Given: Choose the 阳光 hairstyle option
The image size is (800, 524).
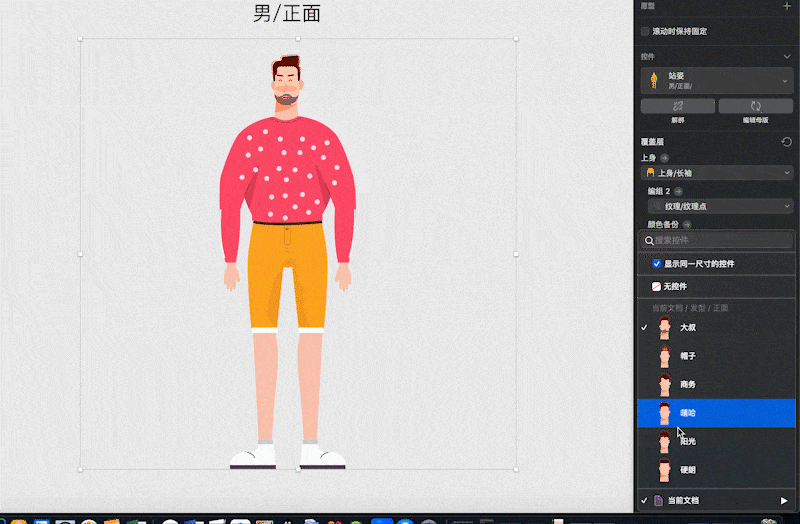Looking at the screenshot, I should 716,441.
